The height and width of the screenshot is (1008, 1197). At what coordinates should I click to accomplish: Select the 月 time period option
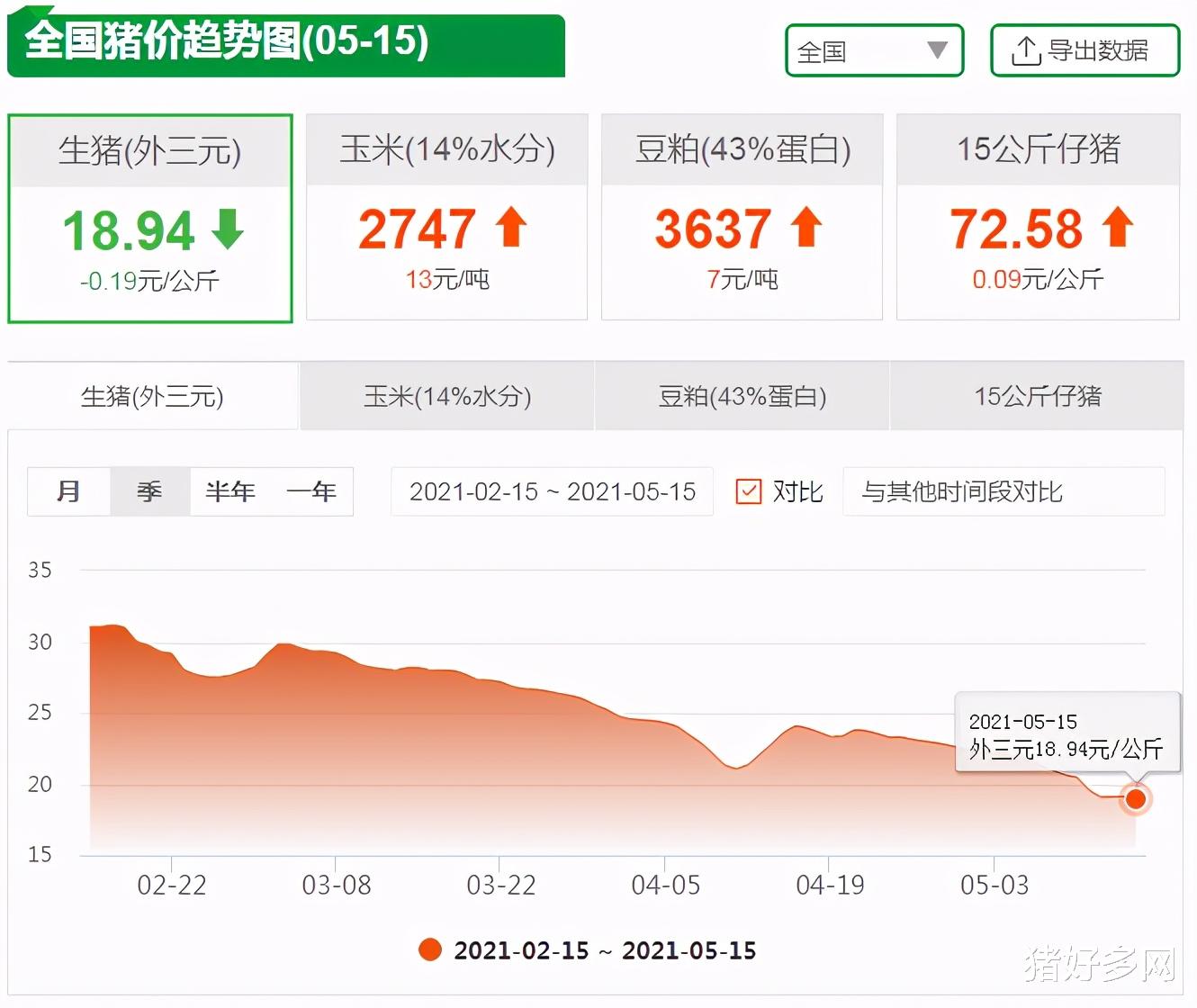[67, 491]
